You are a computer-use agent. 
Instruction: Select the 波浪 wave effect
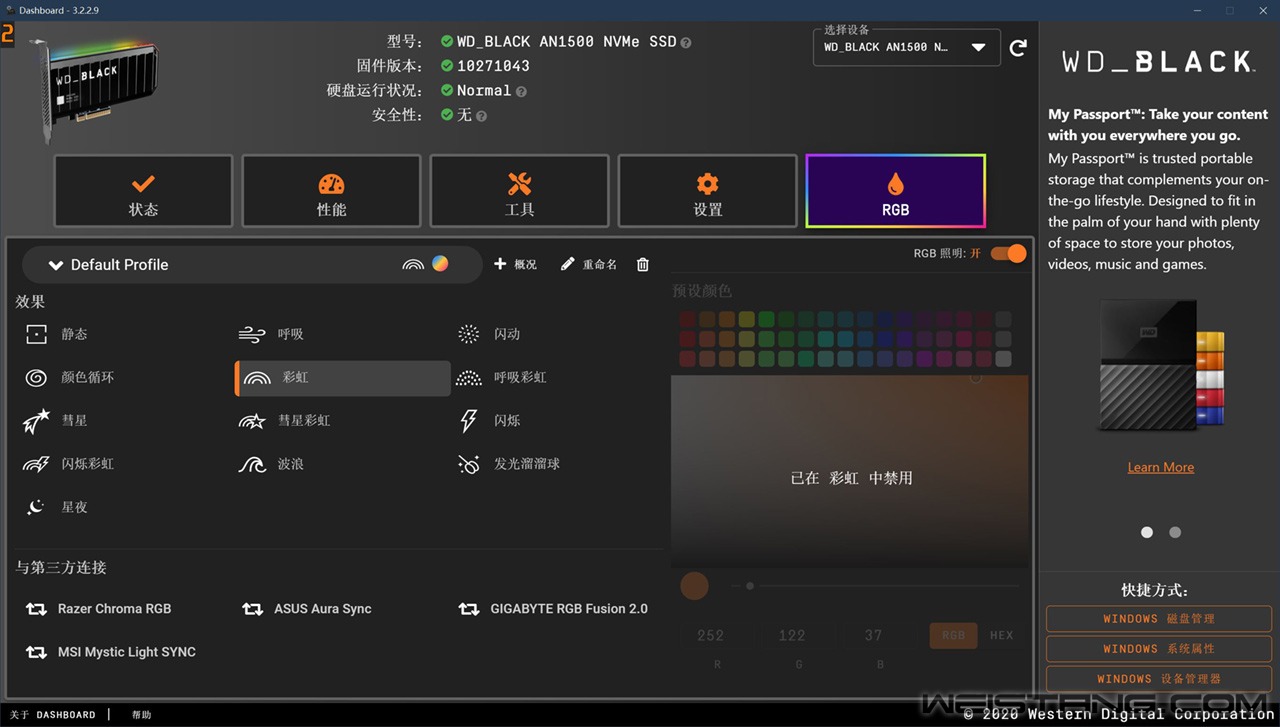point(271,464)
